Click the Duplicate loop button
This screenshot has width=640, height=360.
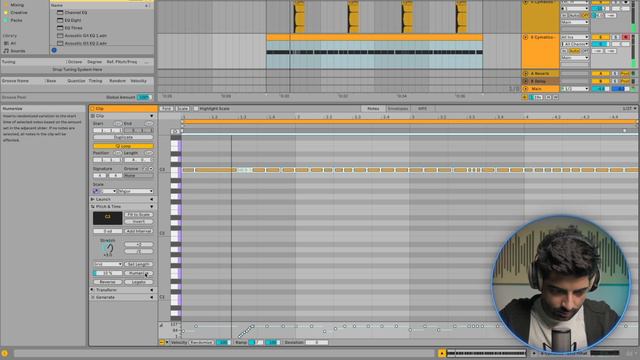[123, 138]
